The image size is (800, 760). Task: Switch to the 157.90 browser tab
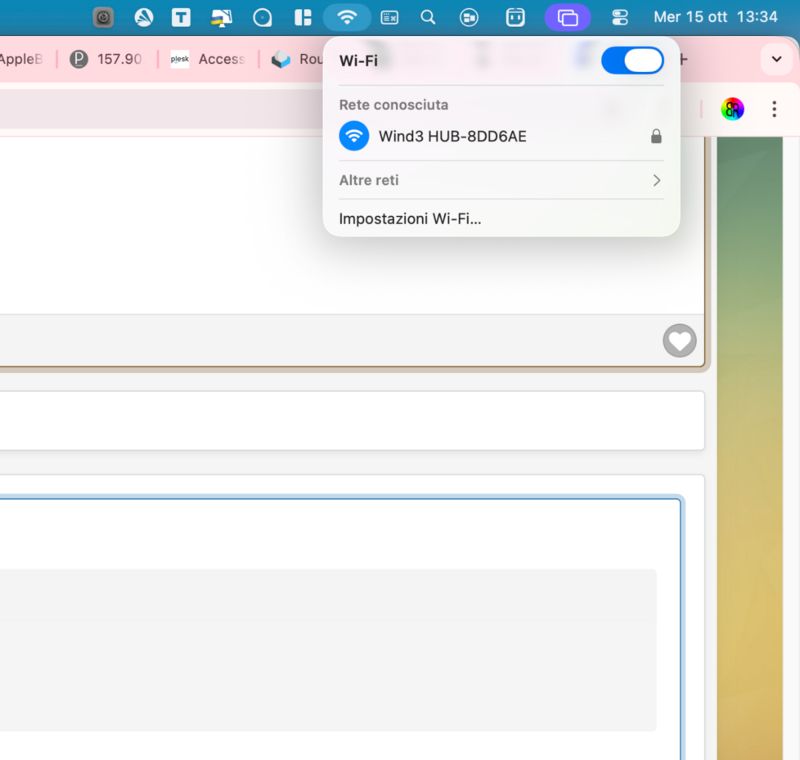(x=107, y=59)
